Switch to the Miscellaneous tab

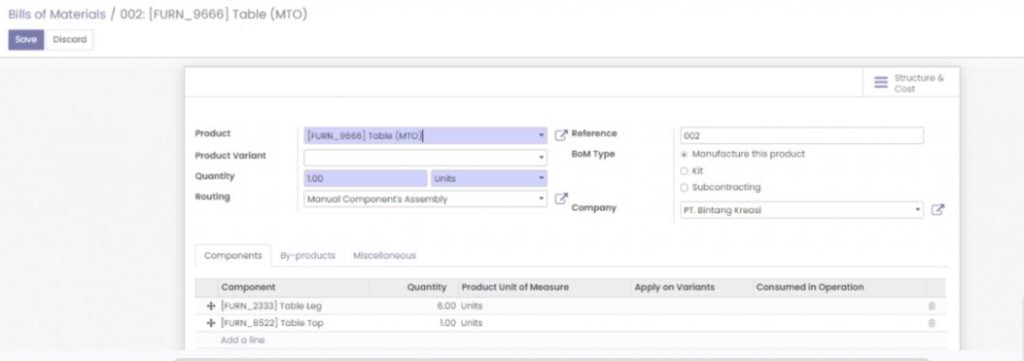[385, 255]
